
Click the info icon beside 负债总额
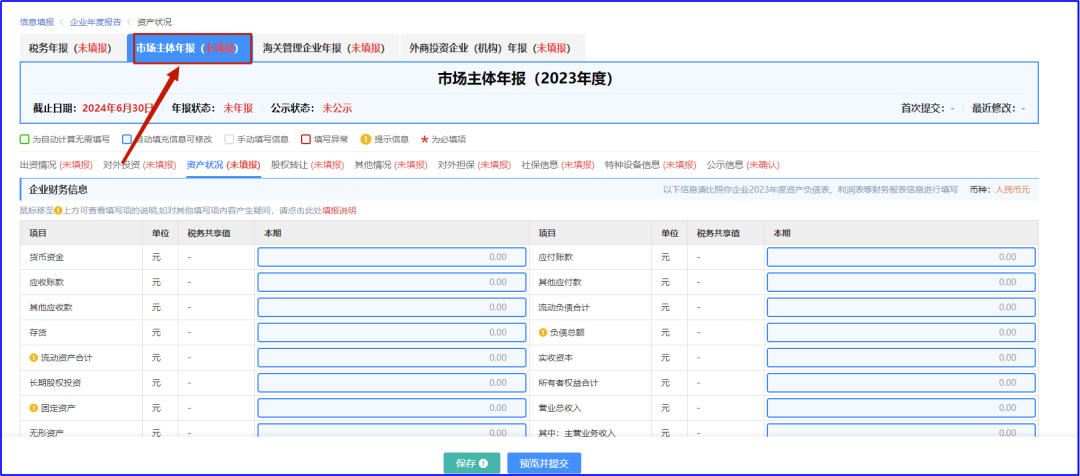point(542,332)
